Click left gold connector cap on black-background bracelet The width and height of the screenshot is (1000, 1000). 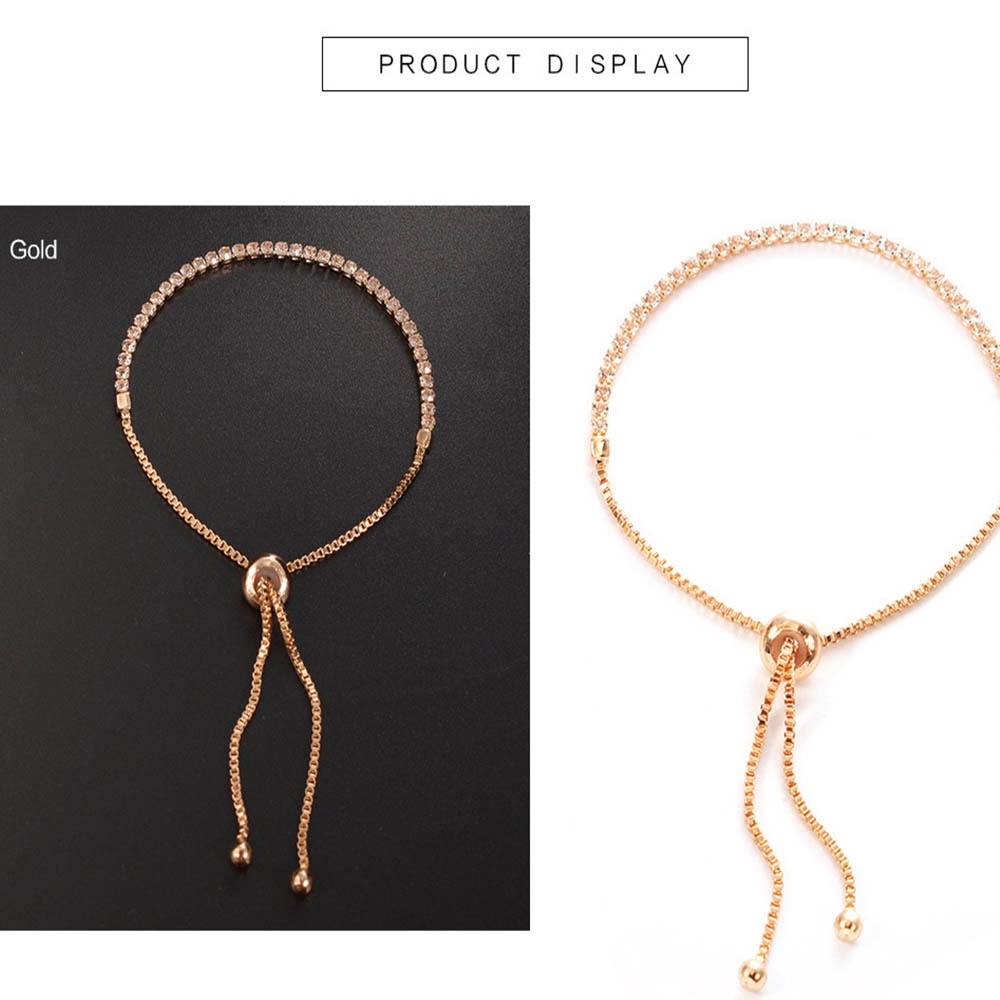(x=124, y=401)
